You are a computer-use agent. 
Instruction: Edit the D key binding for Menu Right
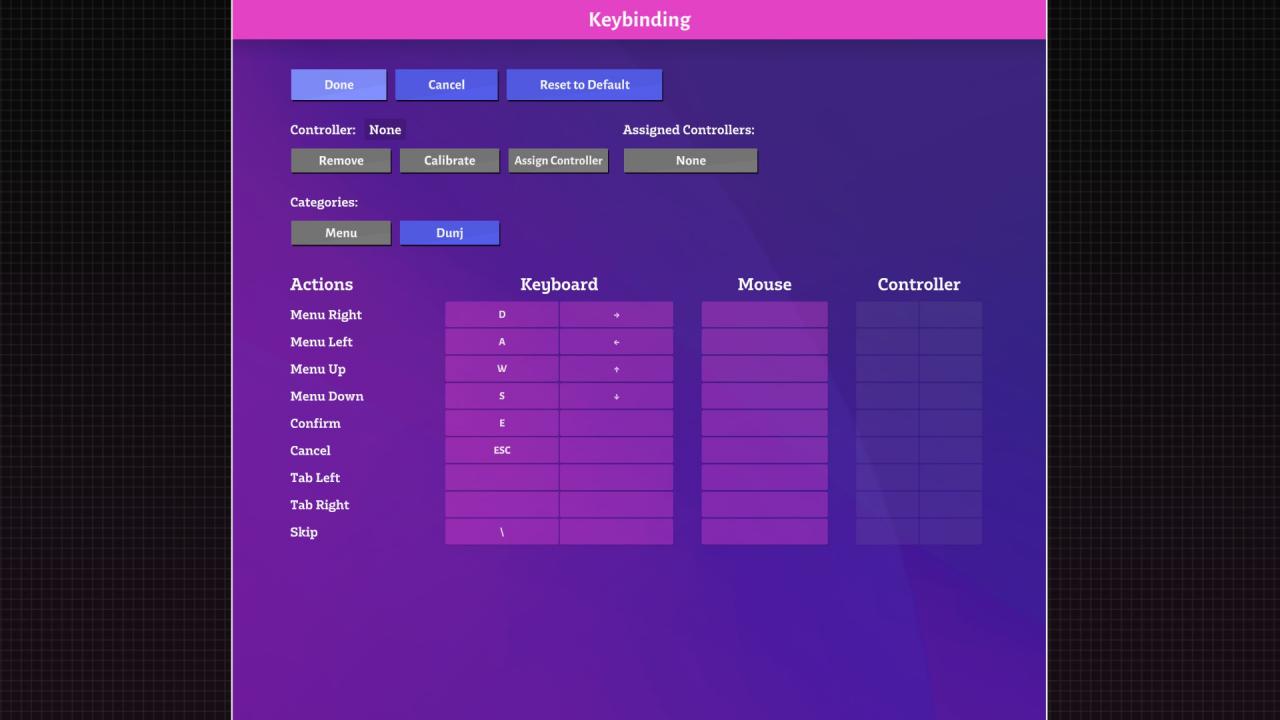tap(502, 315)
